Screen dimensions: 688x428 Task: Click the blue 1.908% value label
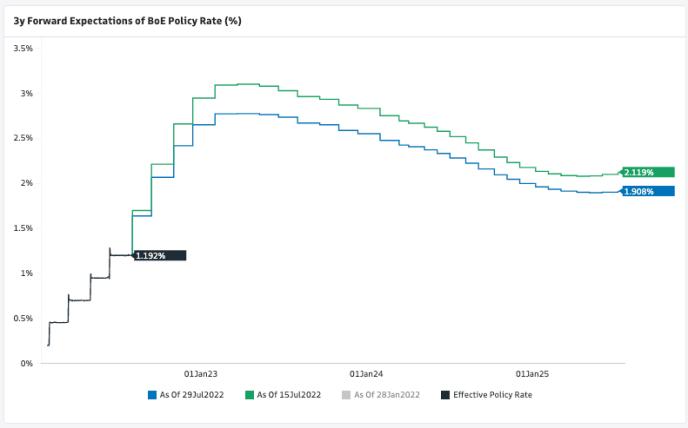click(647, 191)
